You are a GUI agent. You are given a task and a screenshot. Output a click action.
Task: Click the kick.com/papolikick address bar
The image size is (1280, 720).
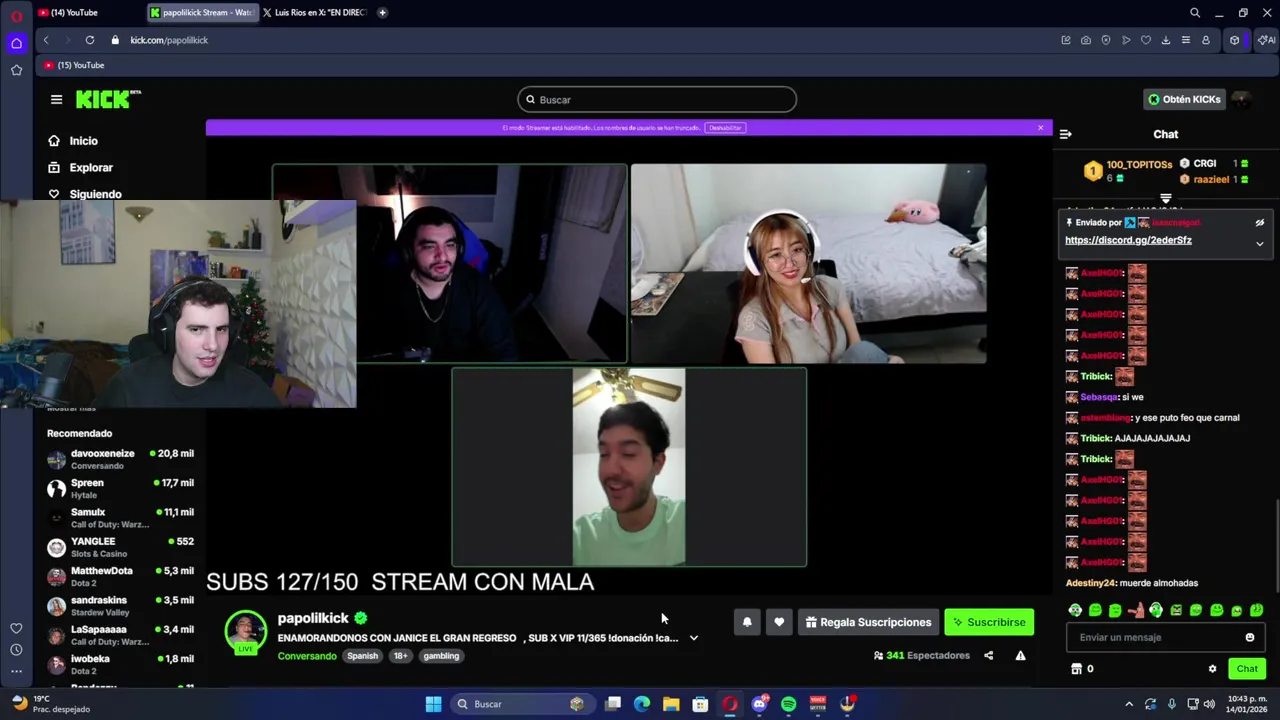click(x=169, y=40)
